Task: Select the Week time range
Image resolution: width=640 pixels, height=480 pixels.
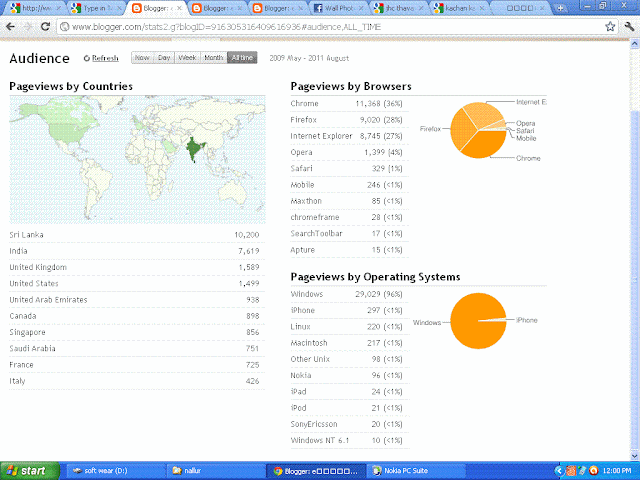Action: point(187,58)
